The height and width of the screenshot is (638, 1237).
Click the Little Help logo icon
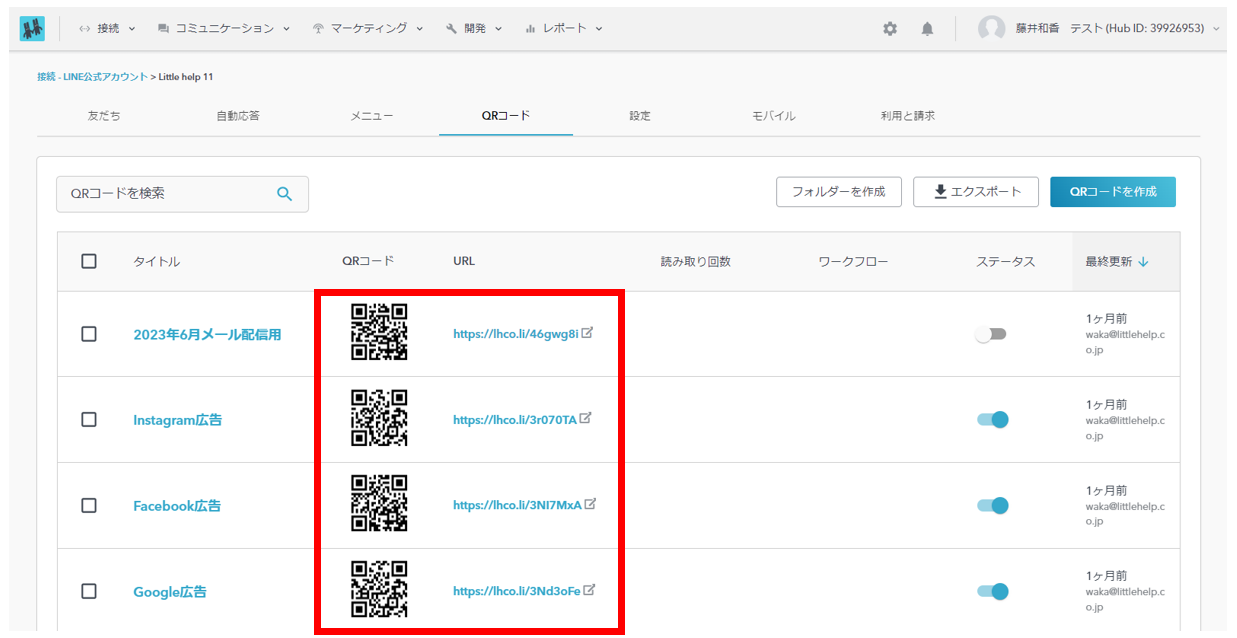point(32,29)
